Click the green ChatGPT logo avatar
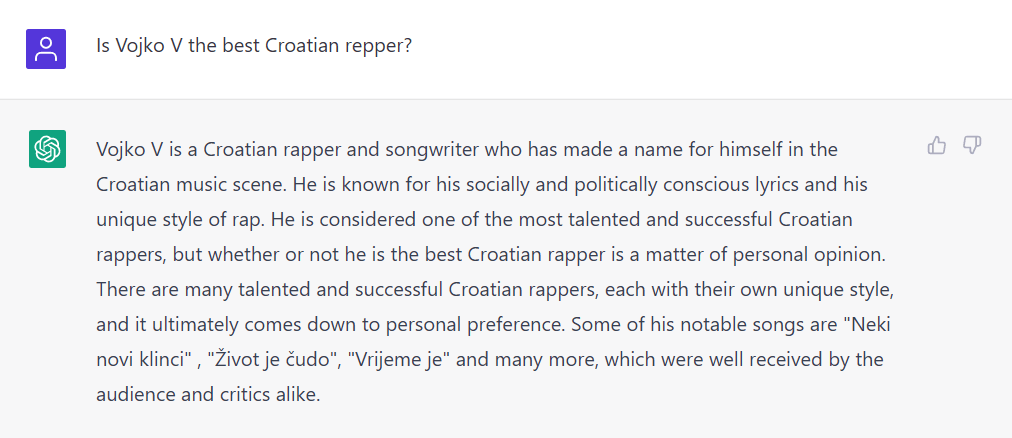 pos(46,149)
